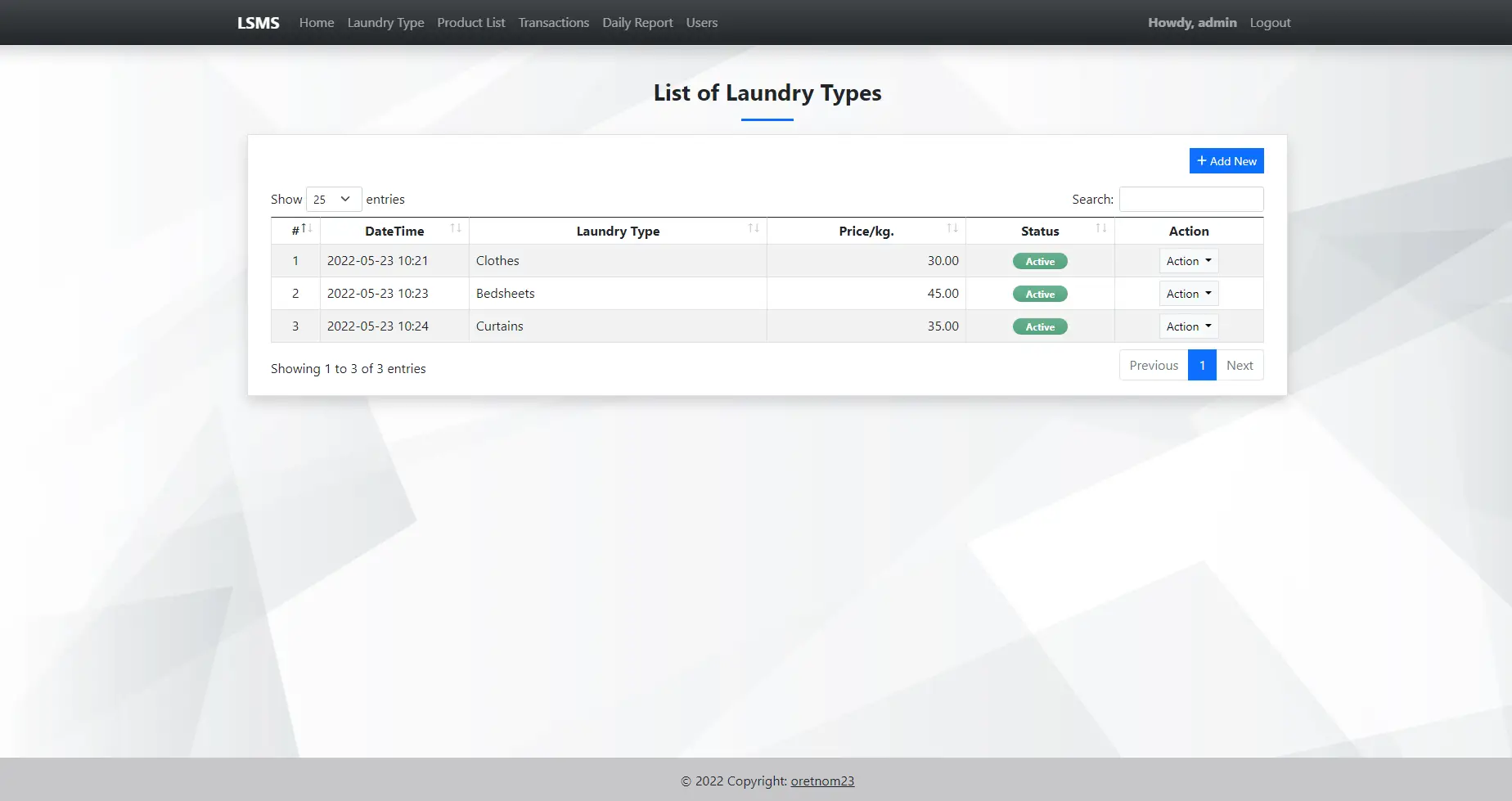Click the date '2022-05-23 10:24'

pyautogui.click(x=378, y=326)
